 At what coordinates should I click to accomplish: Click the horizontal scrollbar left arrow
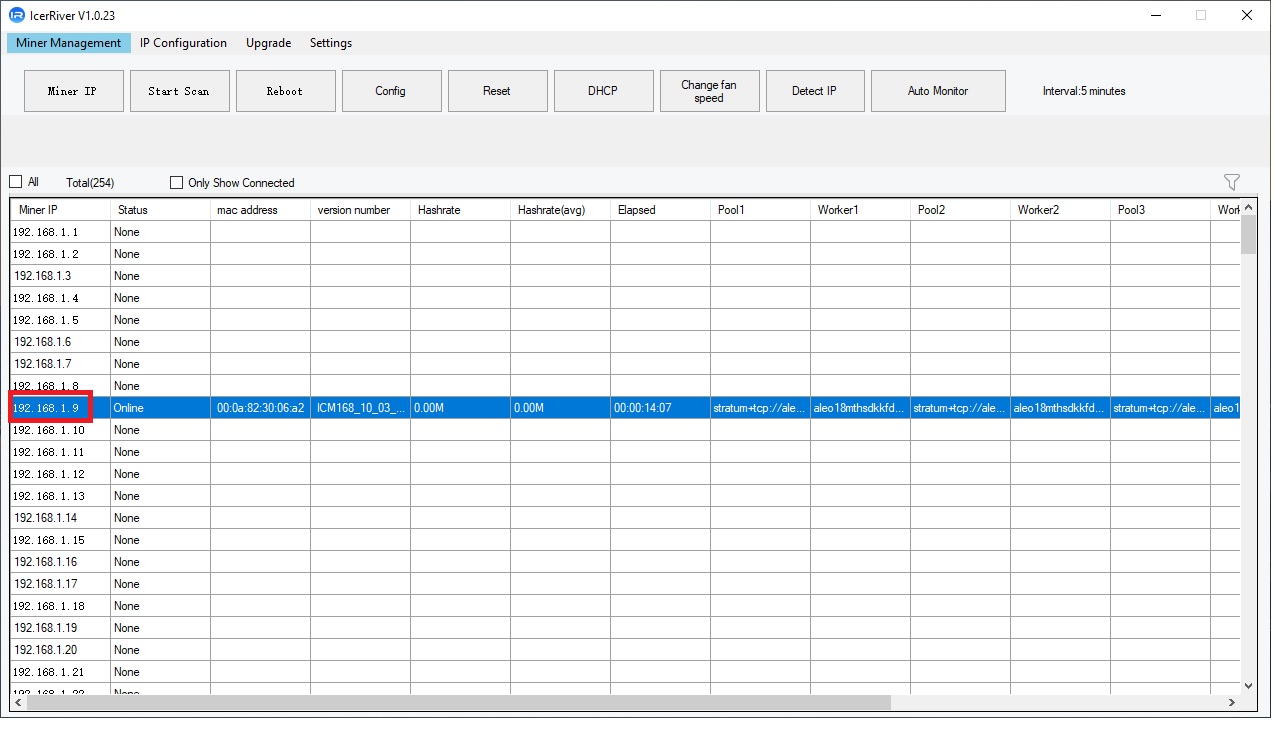pyautogui.click(x=19, y=703)
